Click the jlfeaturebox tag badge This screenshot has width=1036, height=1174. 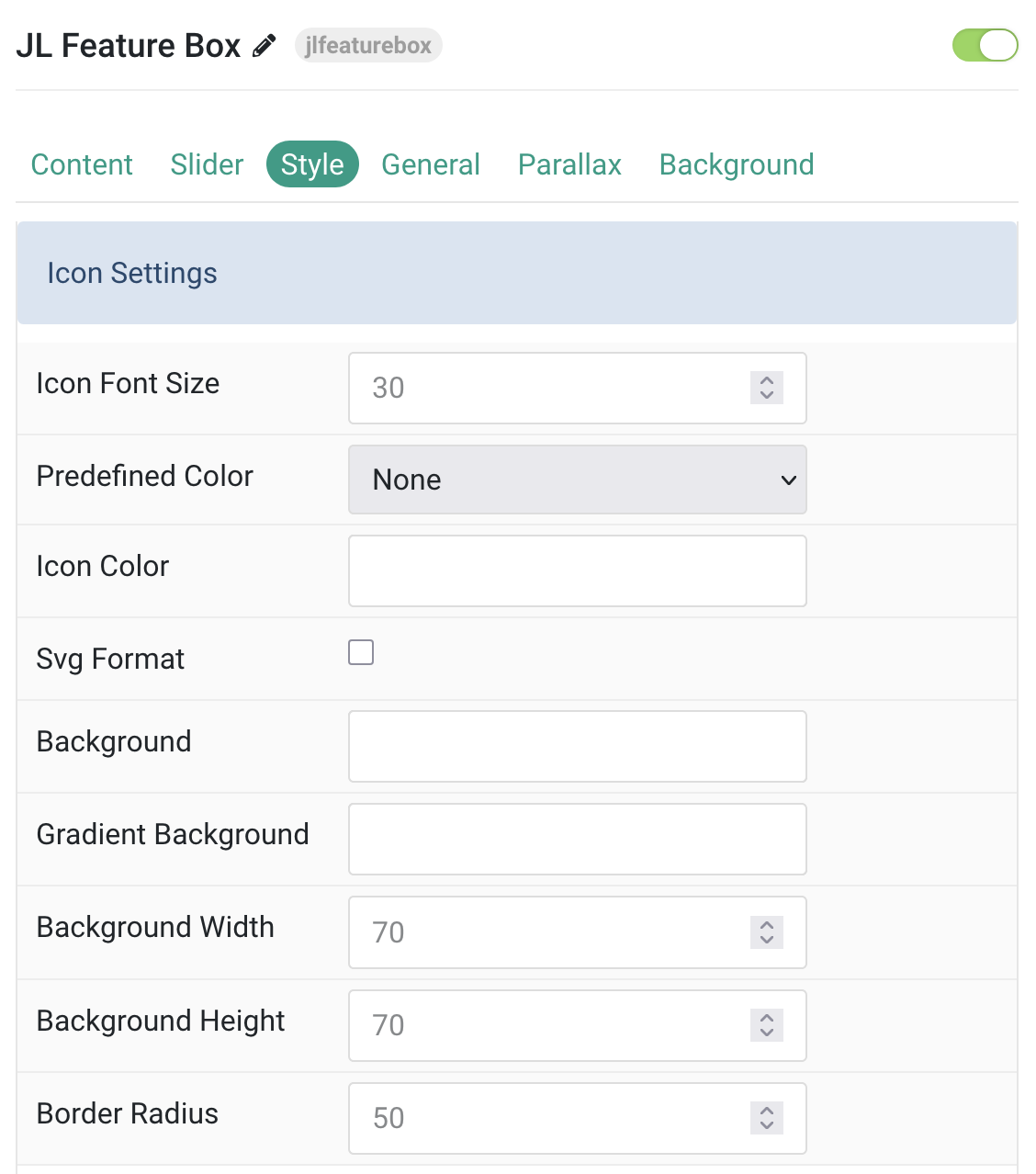(x=367, y=45)
